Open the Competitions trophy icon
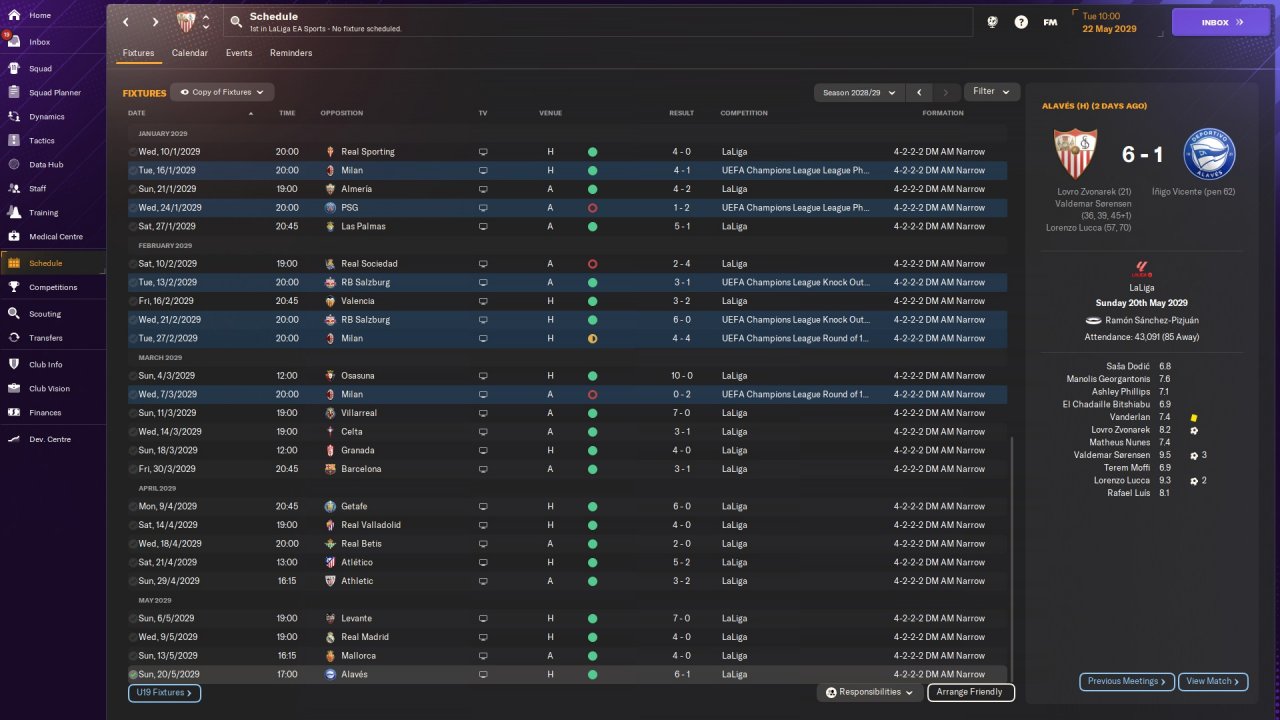Screen dimensions: 1280x720 [x=14, y=287]
